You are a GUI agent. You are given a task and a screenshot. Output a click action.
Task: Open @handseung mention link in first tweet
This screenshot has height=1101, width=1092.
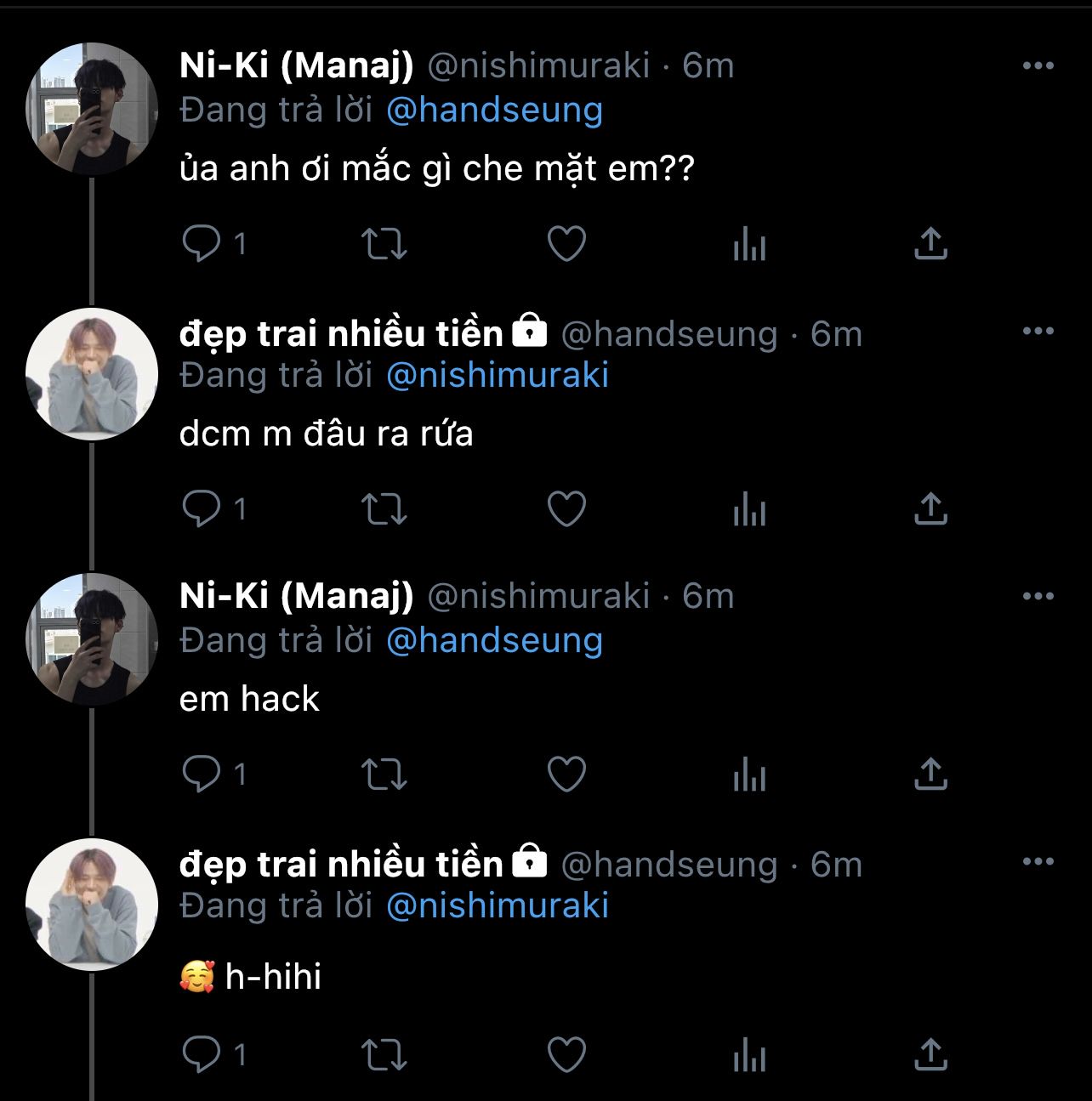[494, 111]
